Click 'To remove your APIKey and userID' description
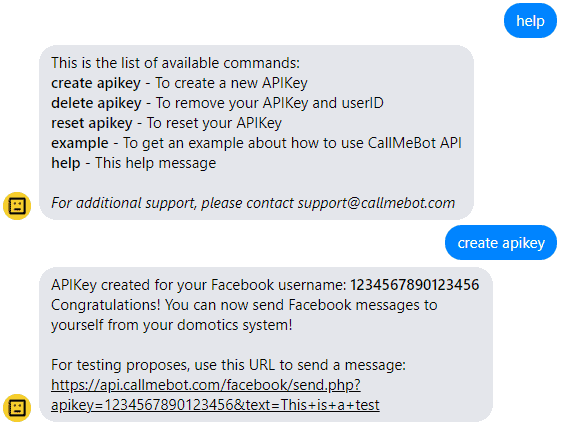The width and height of the screenshot is (570, 429). tap(269, 103)
